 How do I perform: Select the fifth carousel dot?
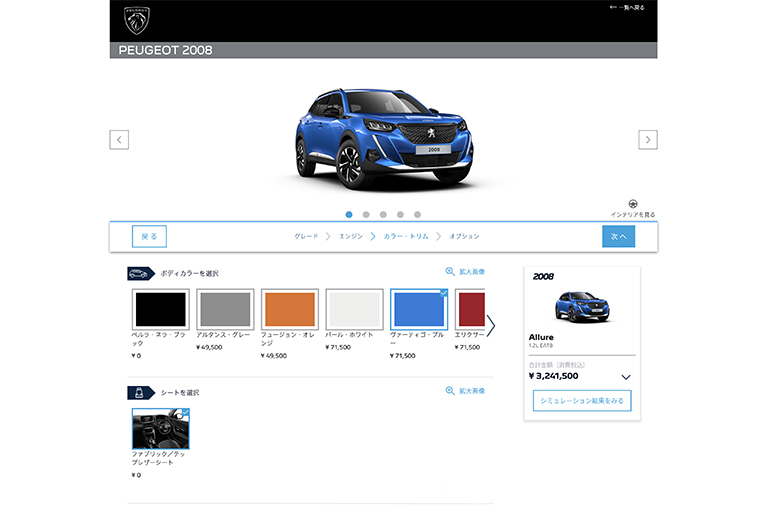coord(417,215)
